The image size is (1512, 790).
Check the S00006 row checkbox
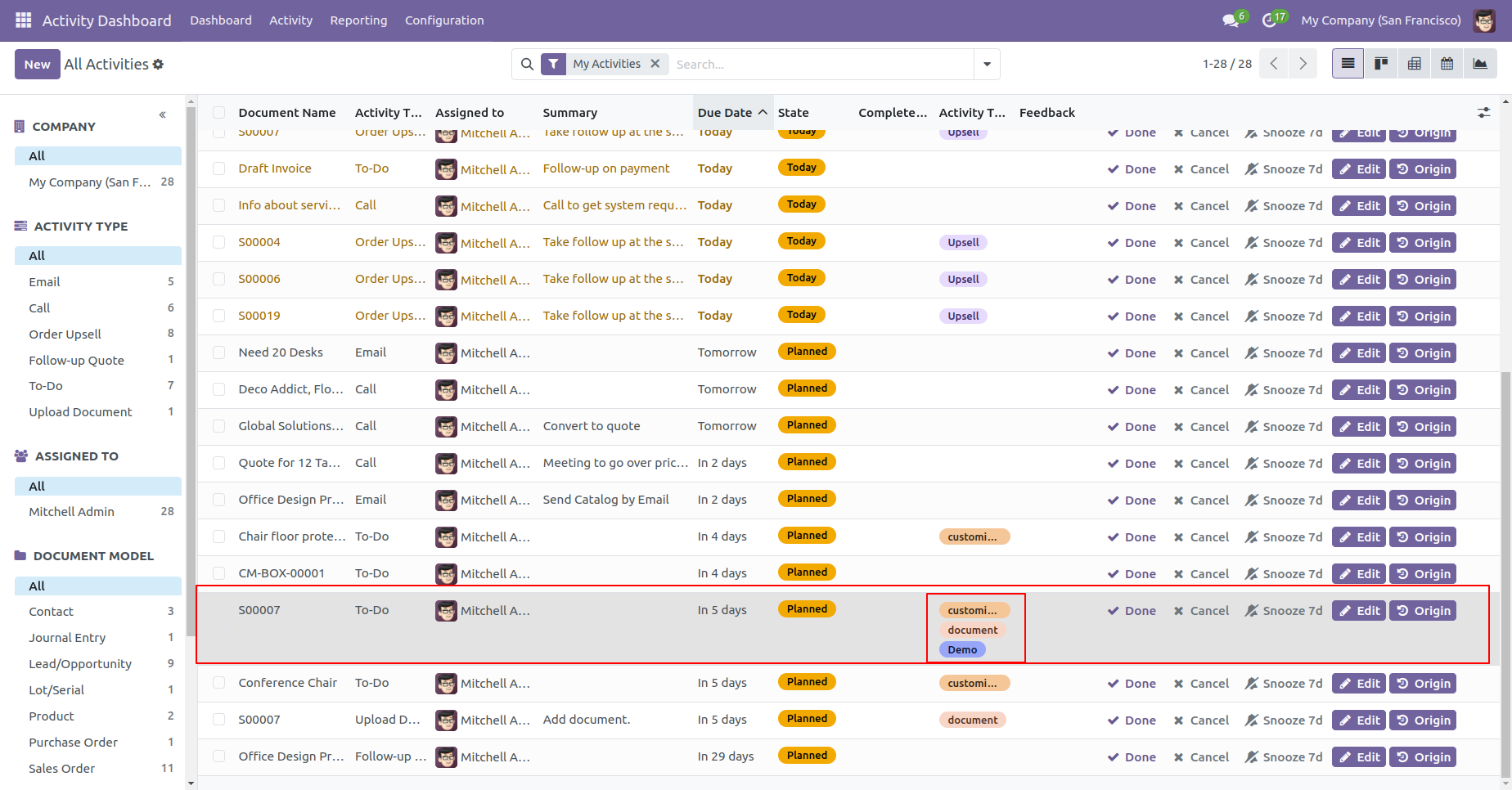pos(218,279)
